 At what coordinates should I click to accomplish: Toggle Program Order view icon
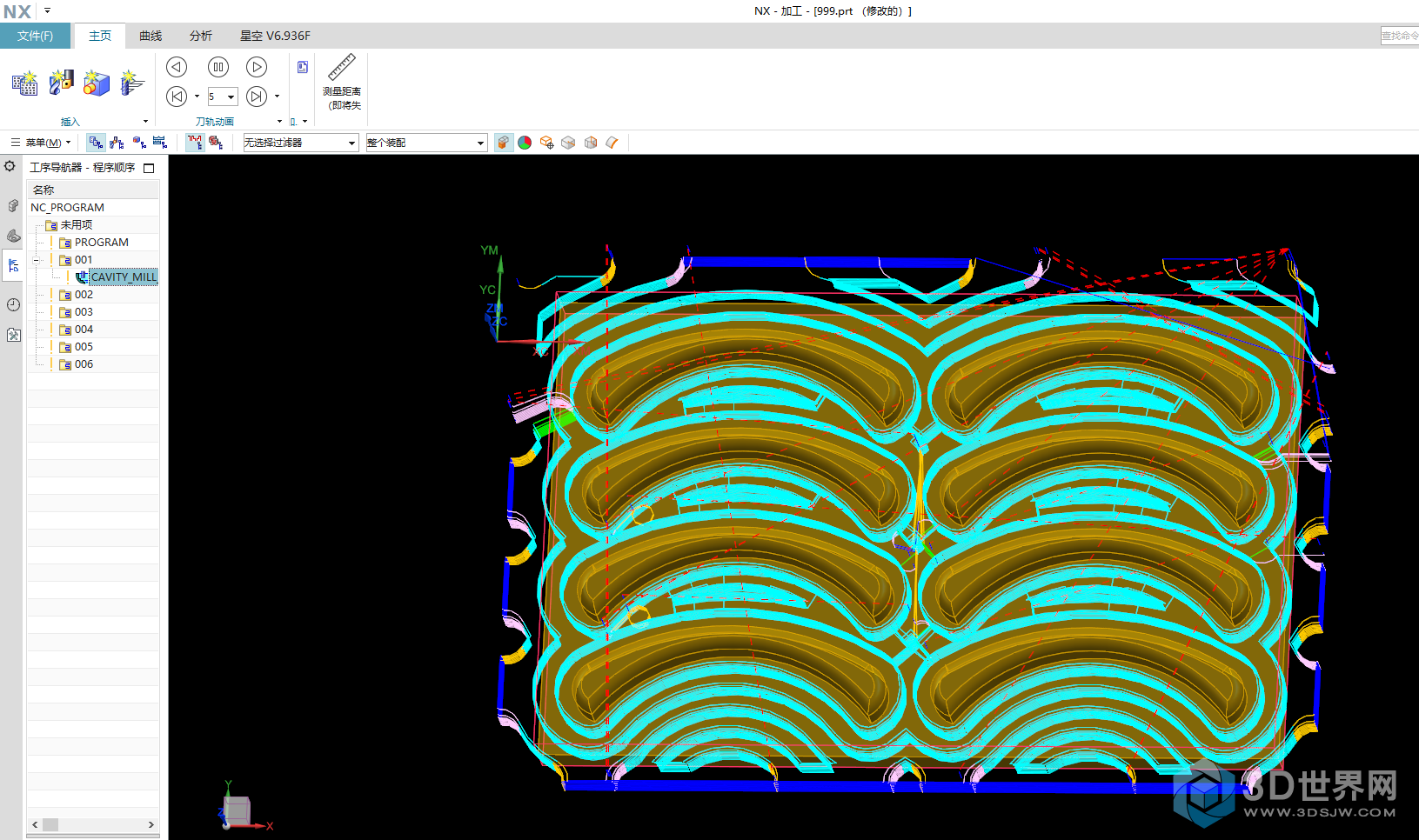pyautogui.click(x=96, y=143)
